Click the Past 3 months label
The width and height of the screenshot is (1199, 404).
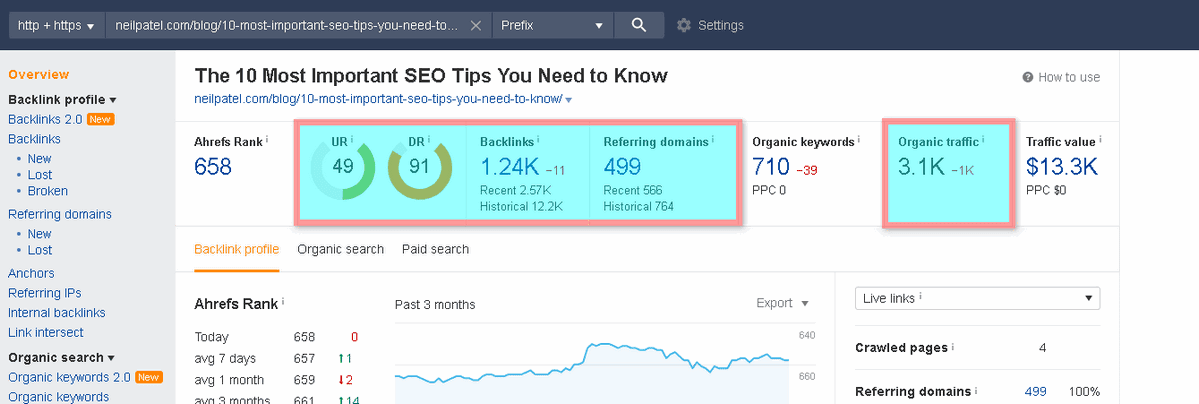(435, 305)
